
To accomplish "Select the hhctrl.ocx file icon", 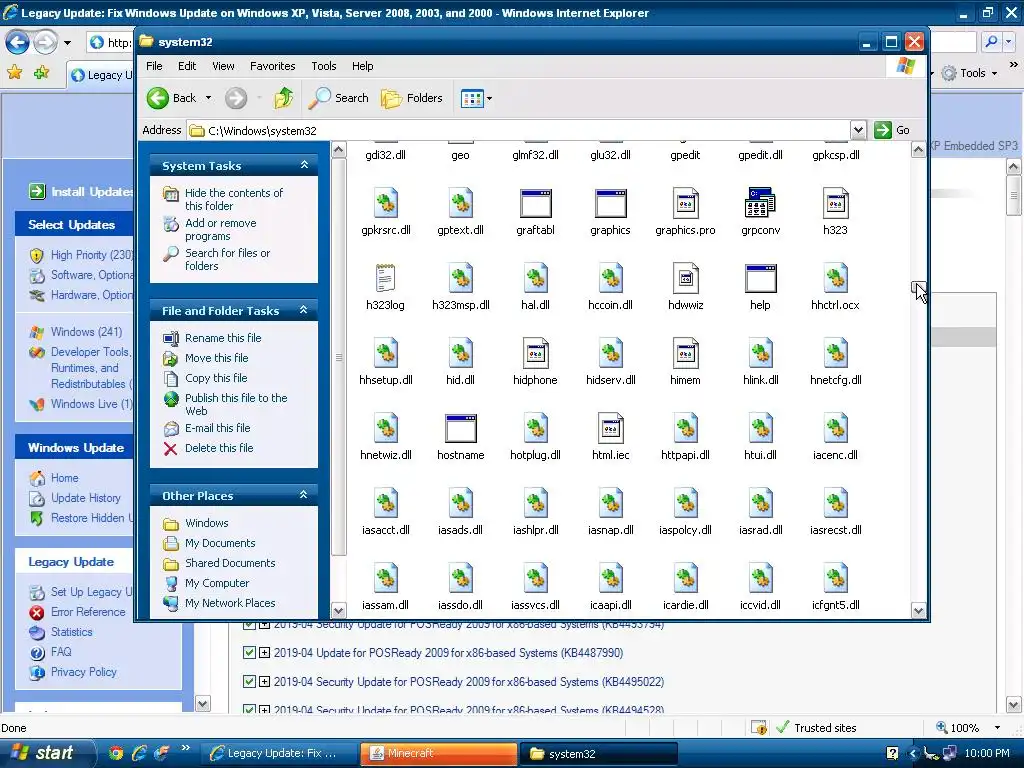I will click(x=835, y=278).
